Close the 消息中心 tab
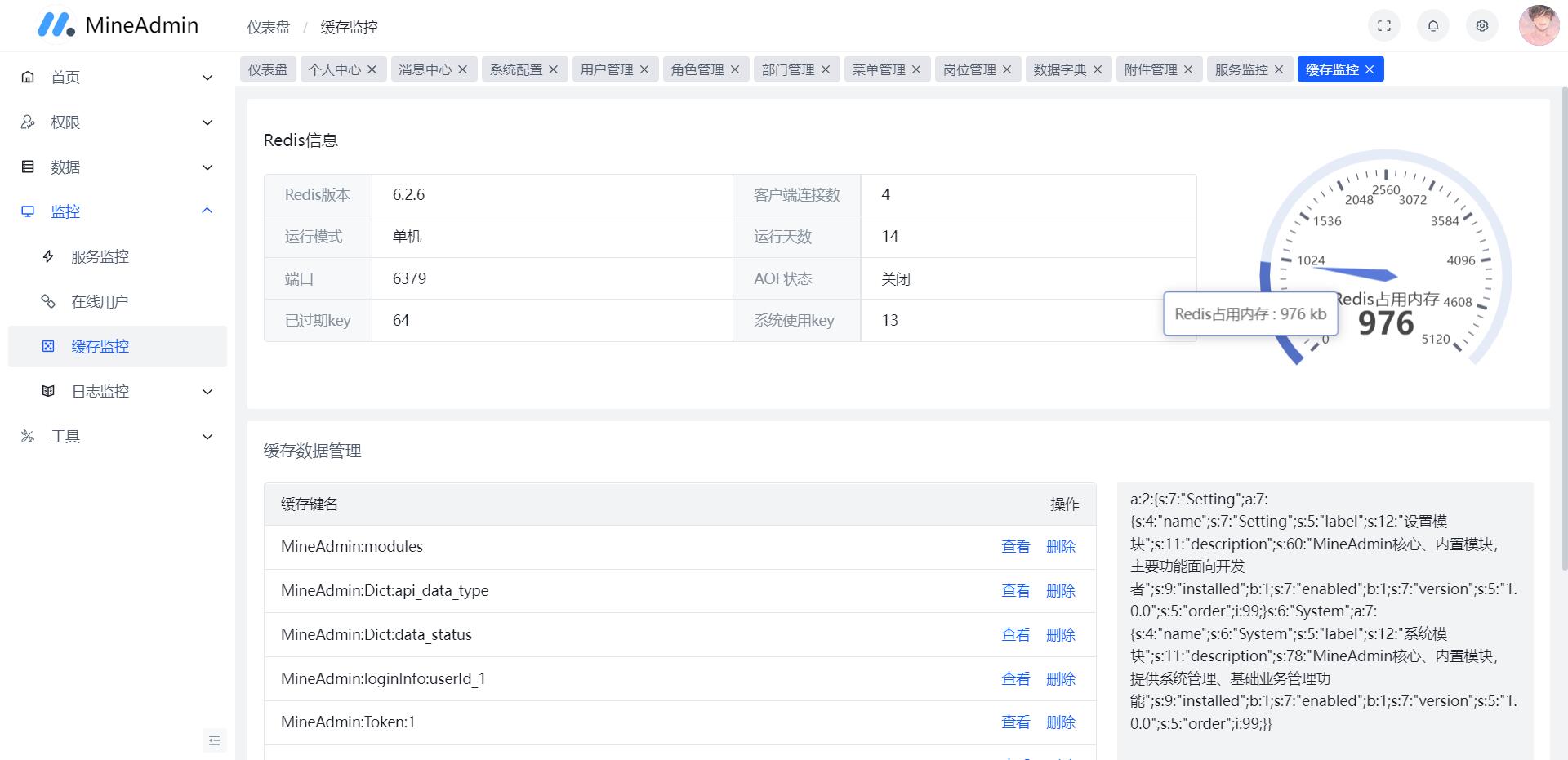This screenshot has width=1568, height=760. 463,69
